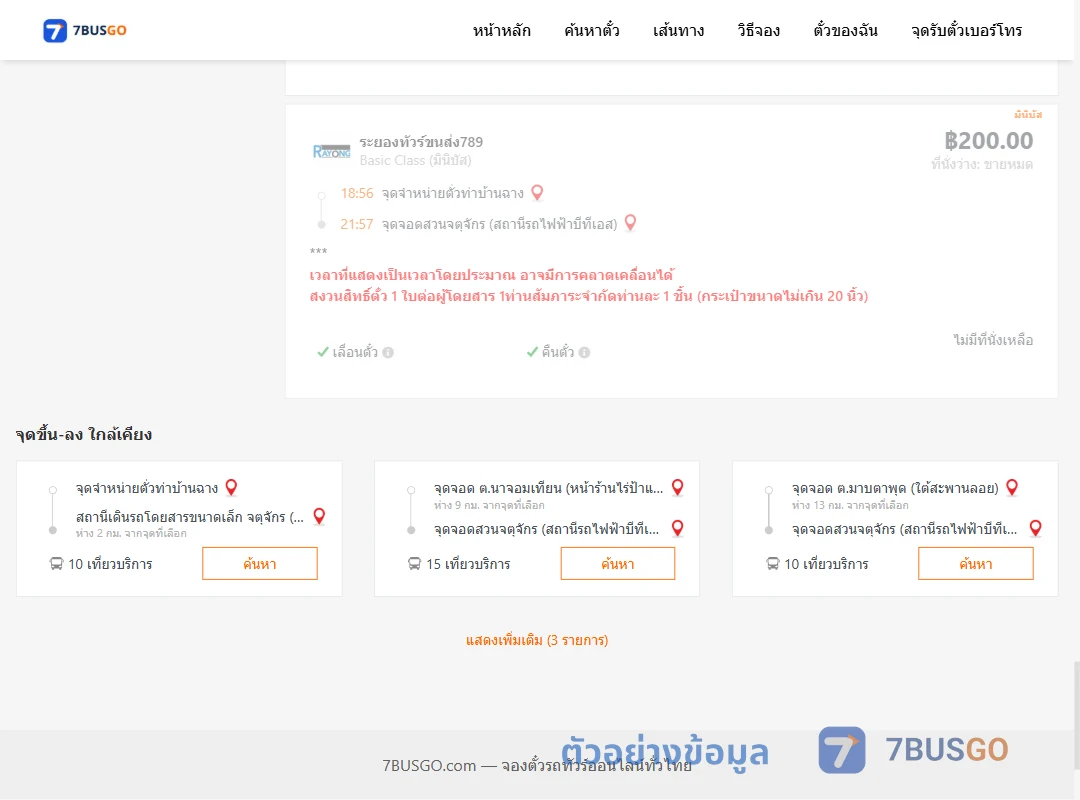Click map pin beside จุดจอด ต.มาบตาพุด
Screen dimensions: 1080x800
1012,487
